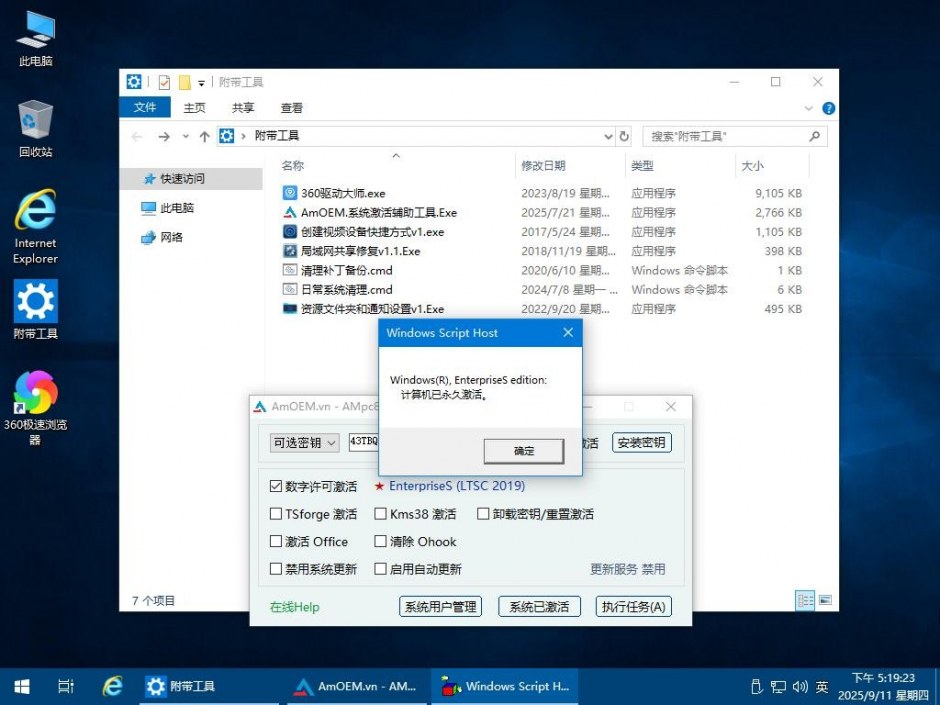Expand the address bar history dropdown
The image size is (940, 705).
pos(608,136)
